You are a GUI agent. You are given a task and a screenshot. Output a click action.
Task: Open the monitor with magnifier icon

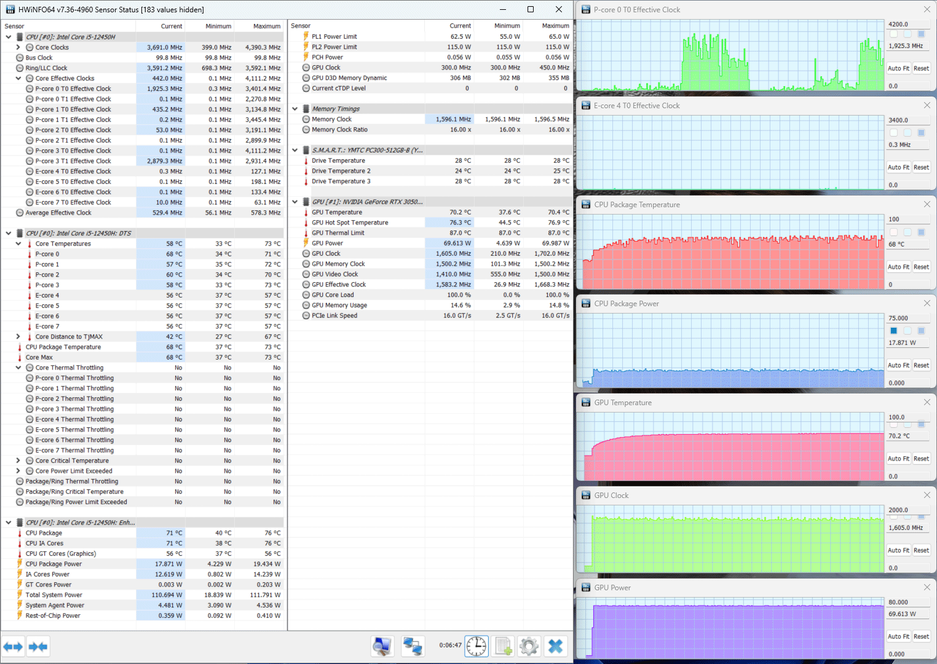coord(382,646)
